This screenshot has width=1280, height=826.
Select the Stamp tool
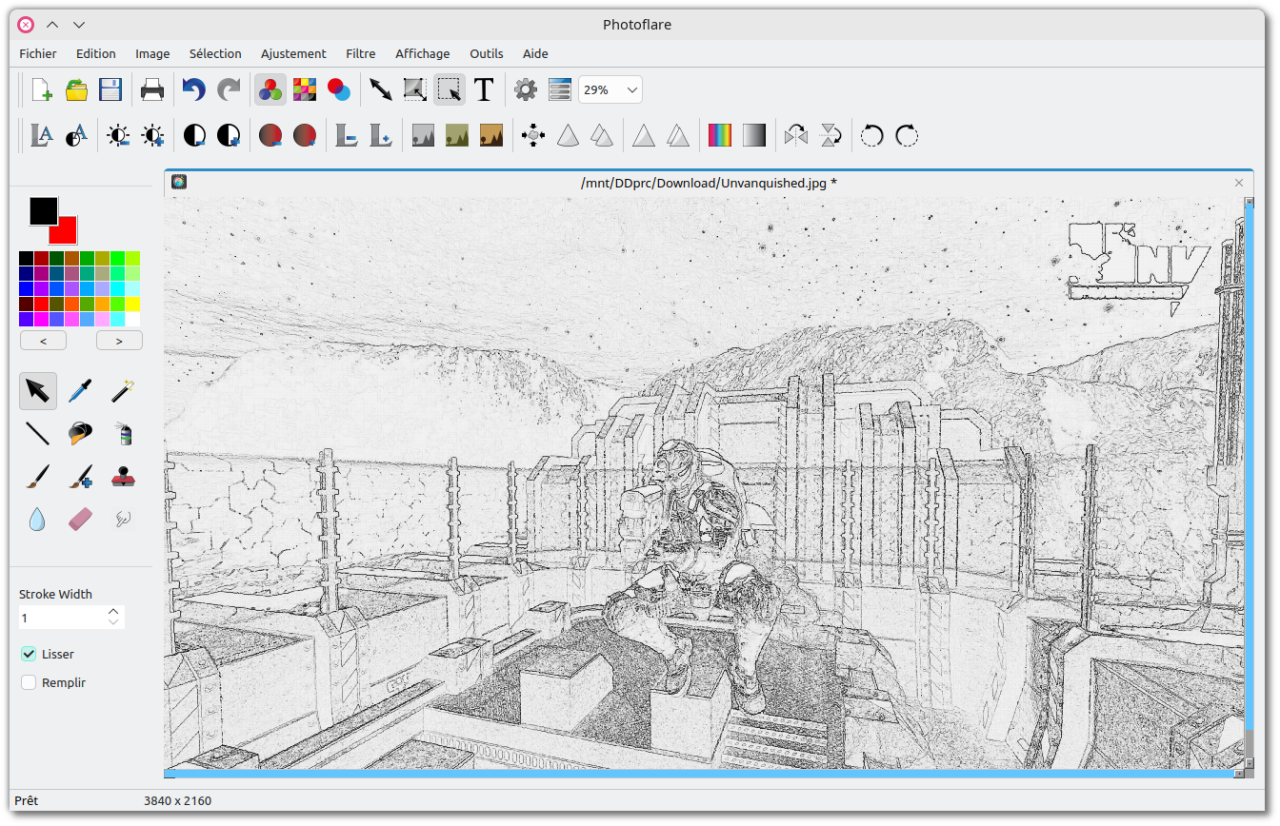coord(122,477)
